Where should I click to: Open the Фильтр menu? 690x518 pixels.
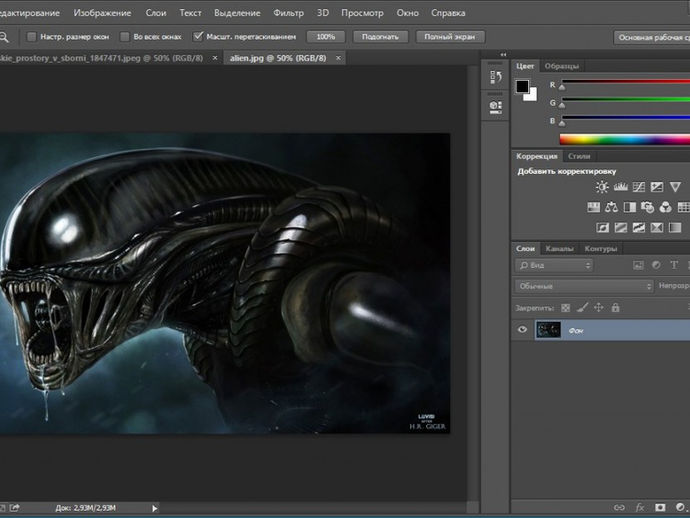288,13
